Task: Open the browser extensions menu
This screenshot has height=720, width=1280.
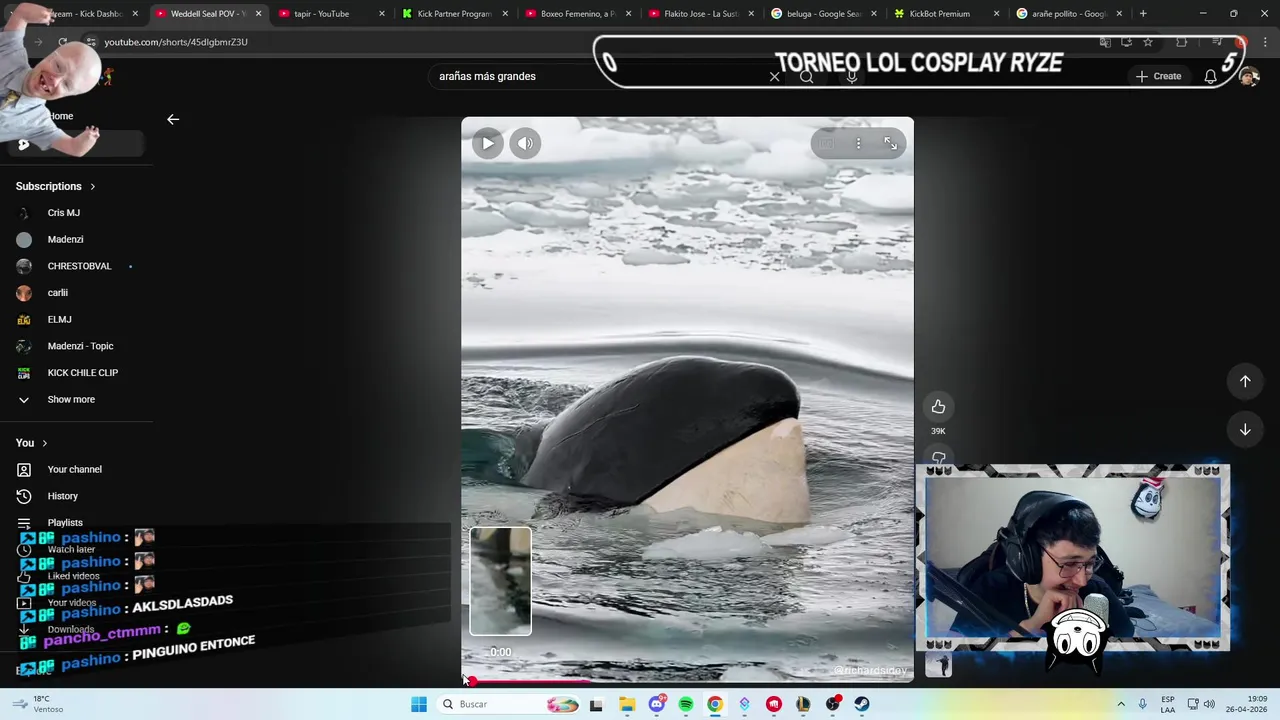Action: click(x=1182, y=42)
